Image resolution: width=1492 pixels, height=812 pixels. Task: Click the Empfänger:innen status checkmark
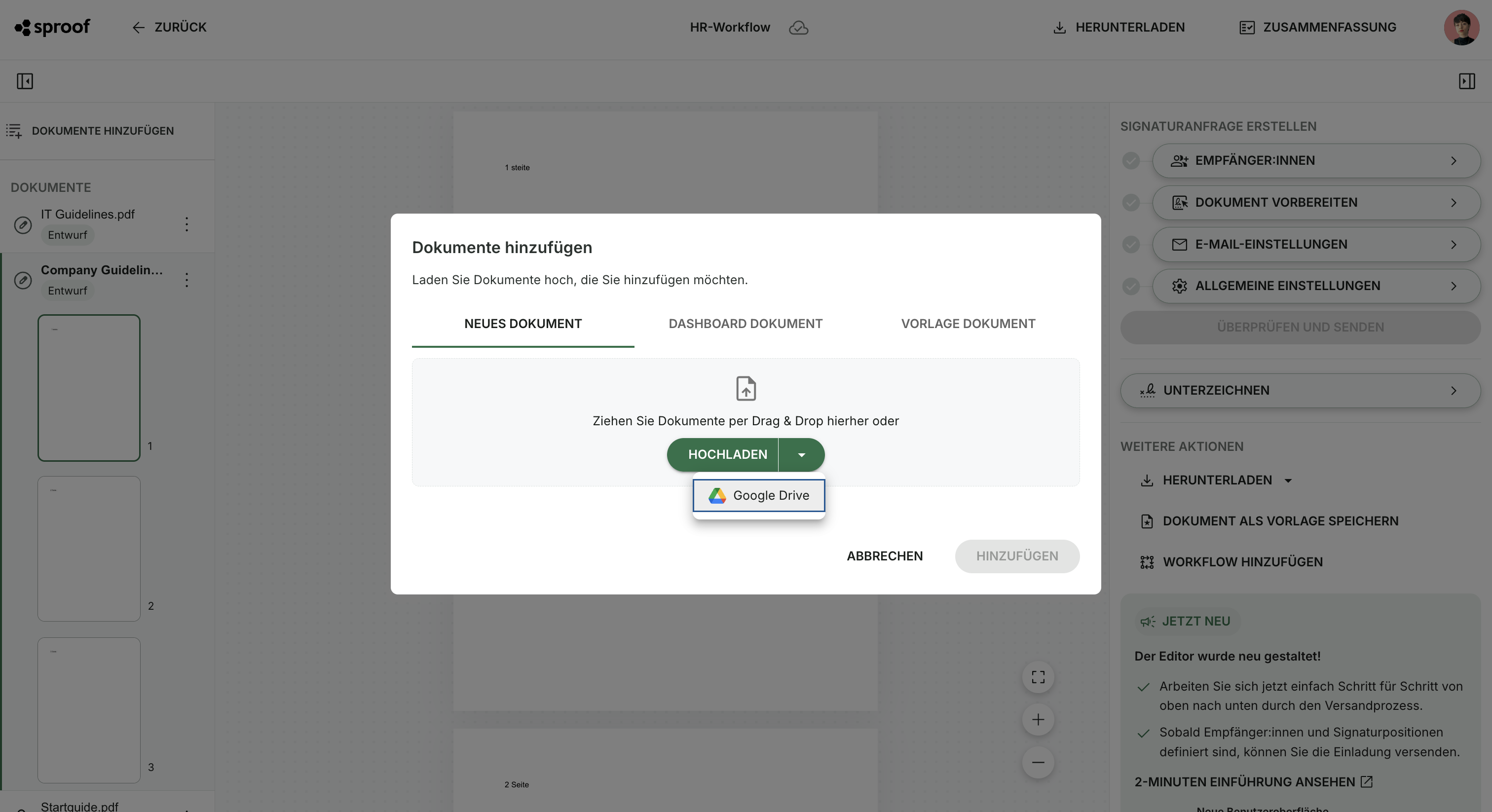1130,160
